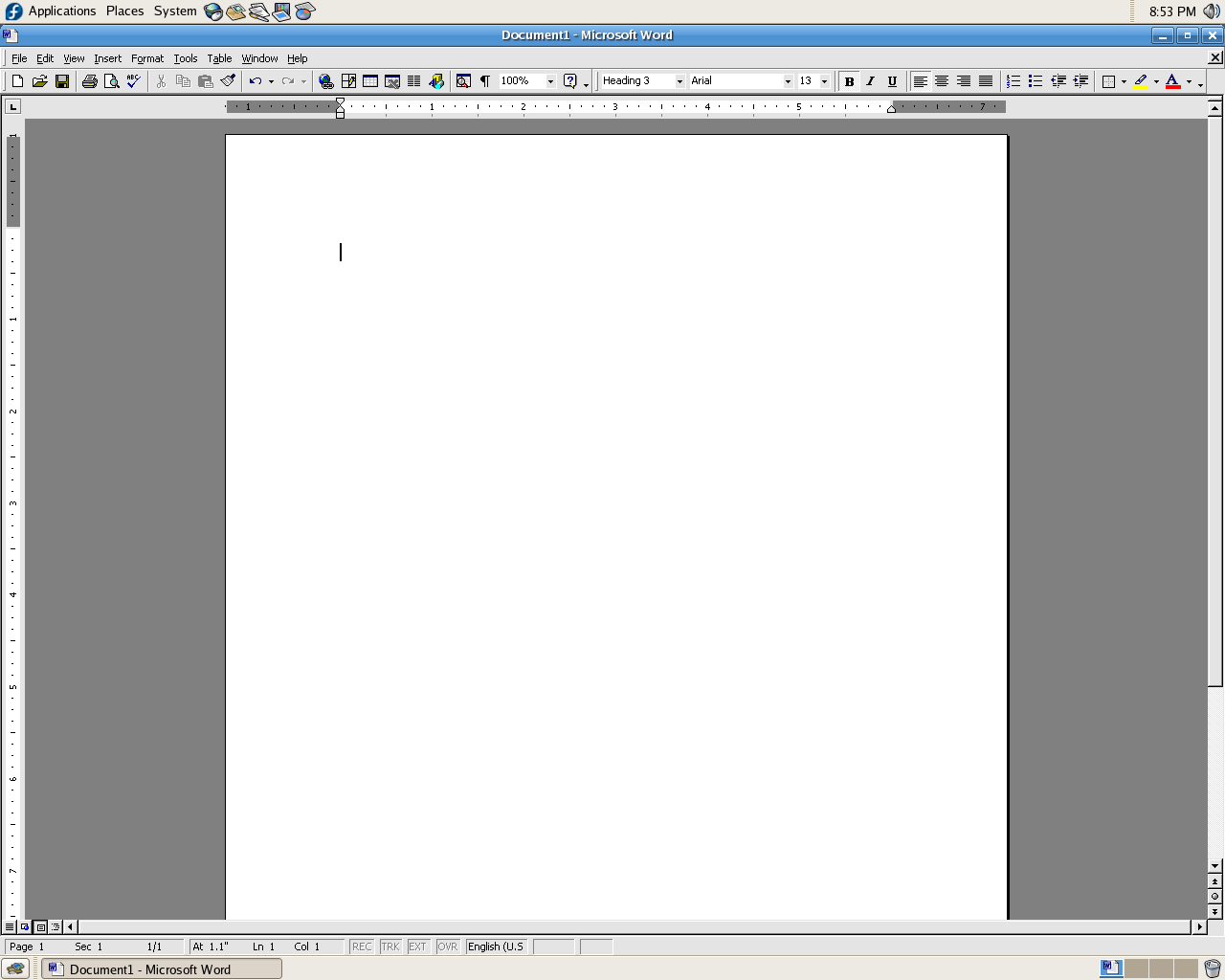Open the Places menu in top panel

[124, 11]
